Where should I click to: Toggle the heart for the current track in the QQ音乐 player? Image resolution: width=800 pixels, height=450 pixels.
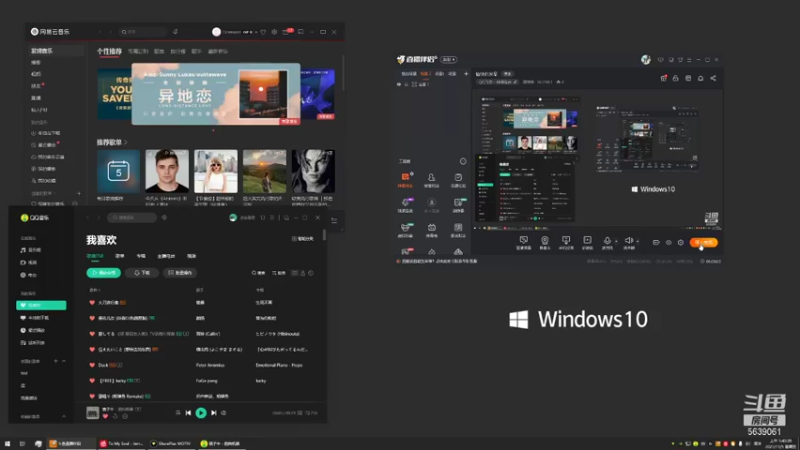[x=106, y=416]
